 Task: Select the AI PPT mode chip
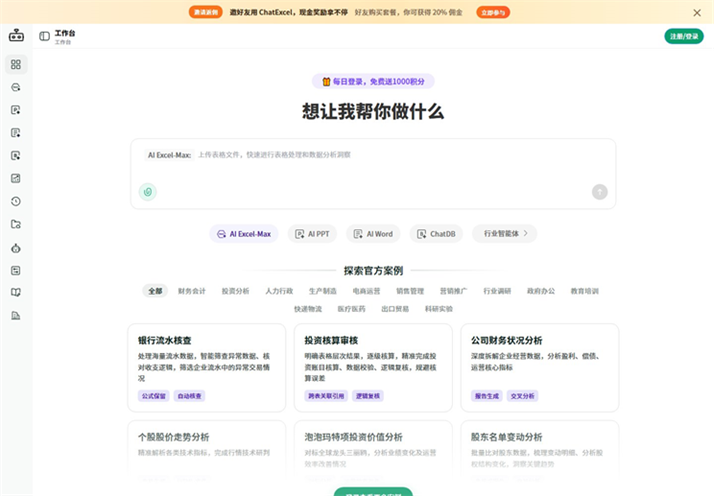(x=312, y=234)
